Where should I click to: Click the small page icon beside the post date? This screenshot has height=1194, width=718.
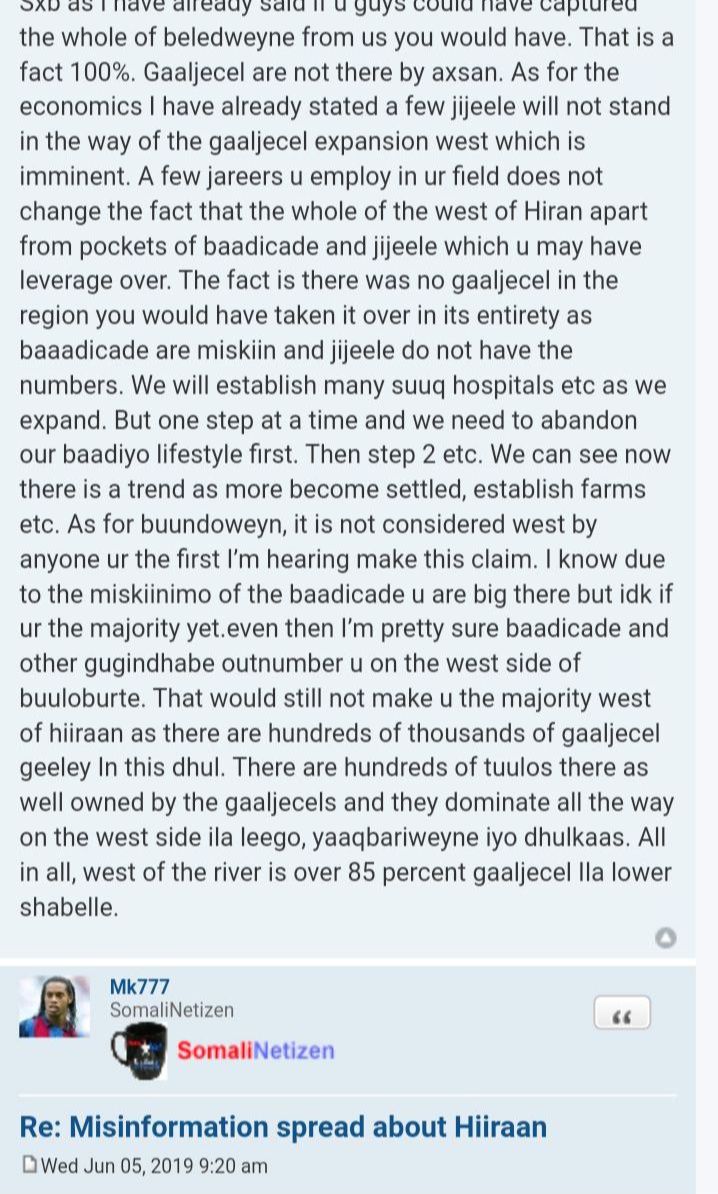coord(29,1165)
